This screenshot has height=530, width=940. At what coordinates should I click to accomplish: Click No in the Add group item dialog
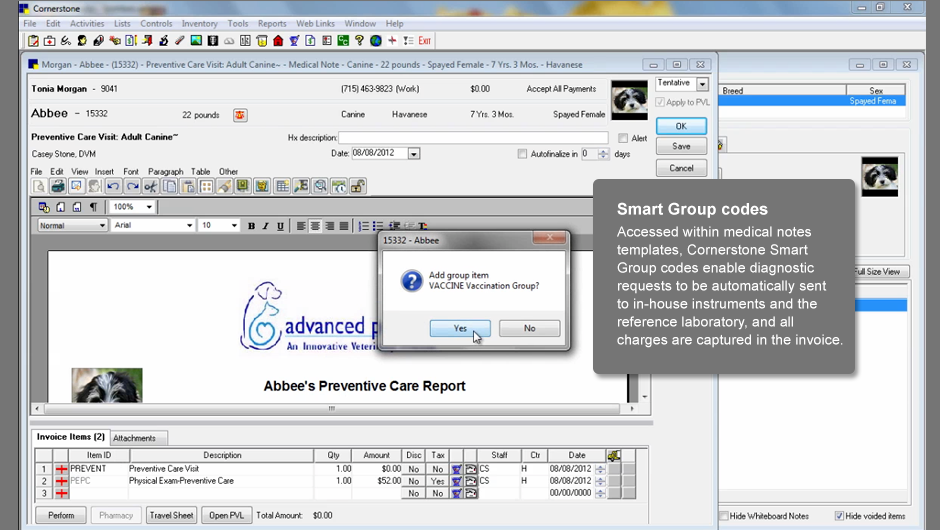[x=529, y=328]
